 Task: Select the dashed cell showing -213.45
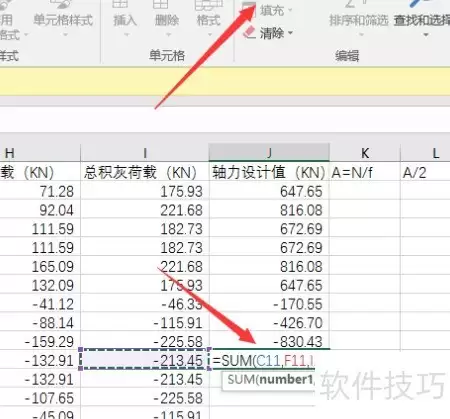(x=145, y=360)
